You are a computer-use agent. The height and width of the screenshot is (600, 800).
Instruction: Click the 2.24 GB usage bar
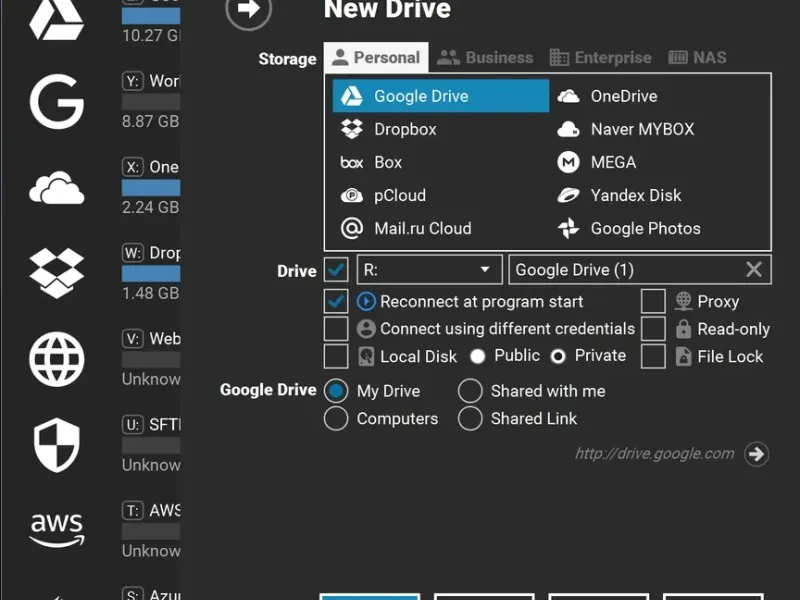click(x=151, y=188)
